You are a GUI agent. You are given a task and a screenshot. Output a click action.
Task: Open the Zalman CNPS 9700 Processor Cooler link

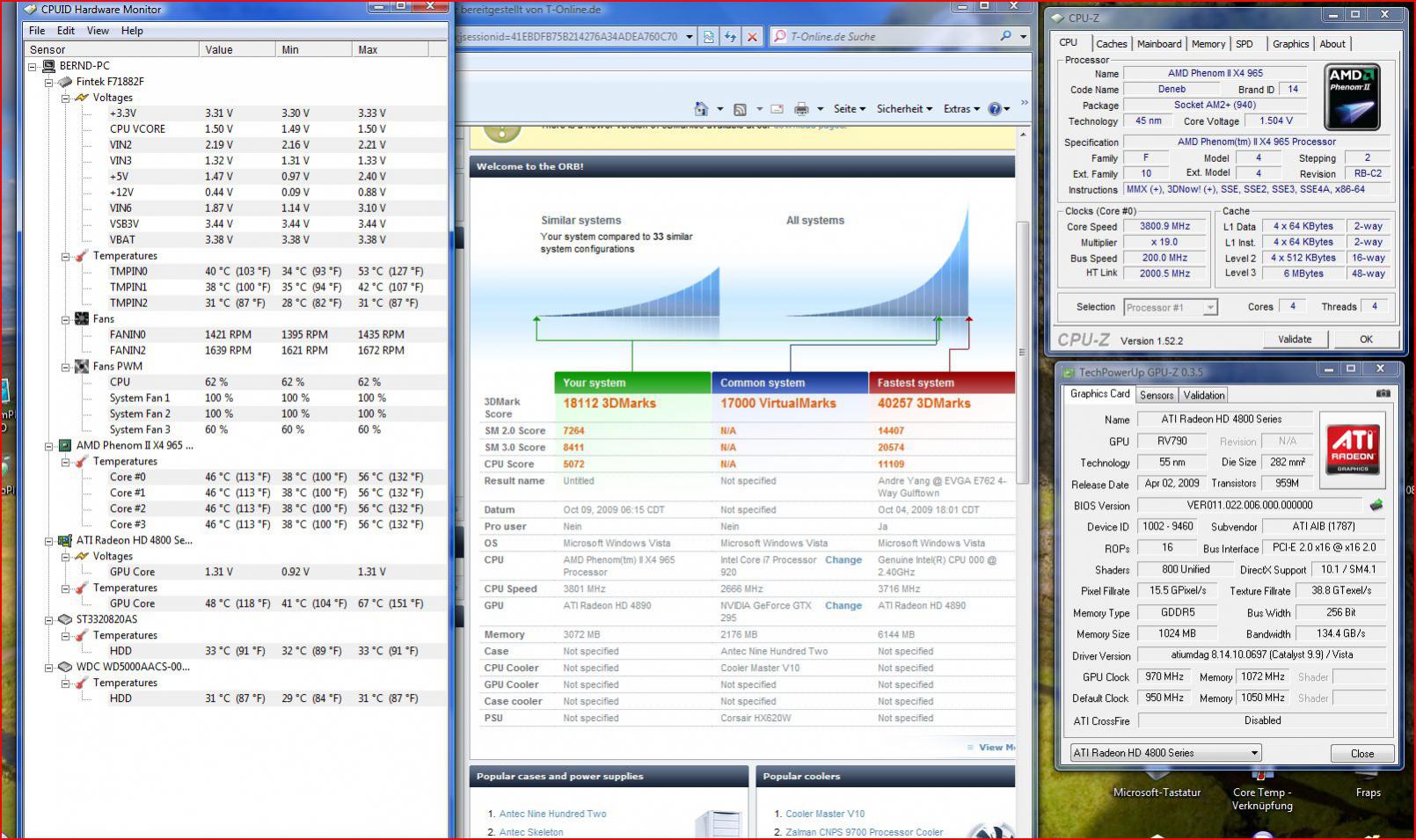(x=865, y=832)
